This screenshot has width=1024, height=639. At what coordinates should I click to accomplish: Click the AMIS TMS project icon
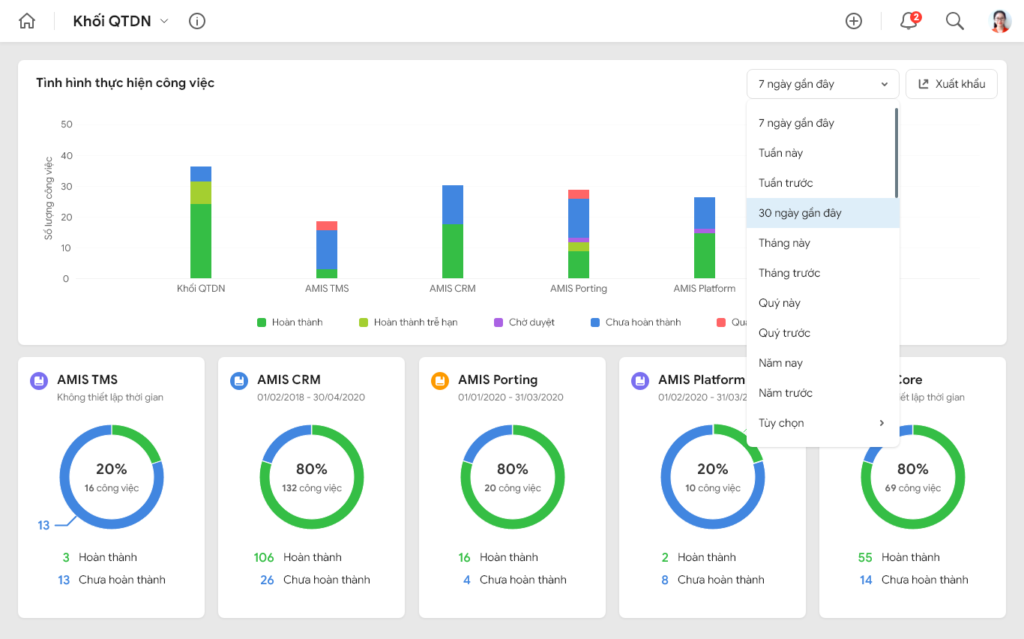point(39,380)
